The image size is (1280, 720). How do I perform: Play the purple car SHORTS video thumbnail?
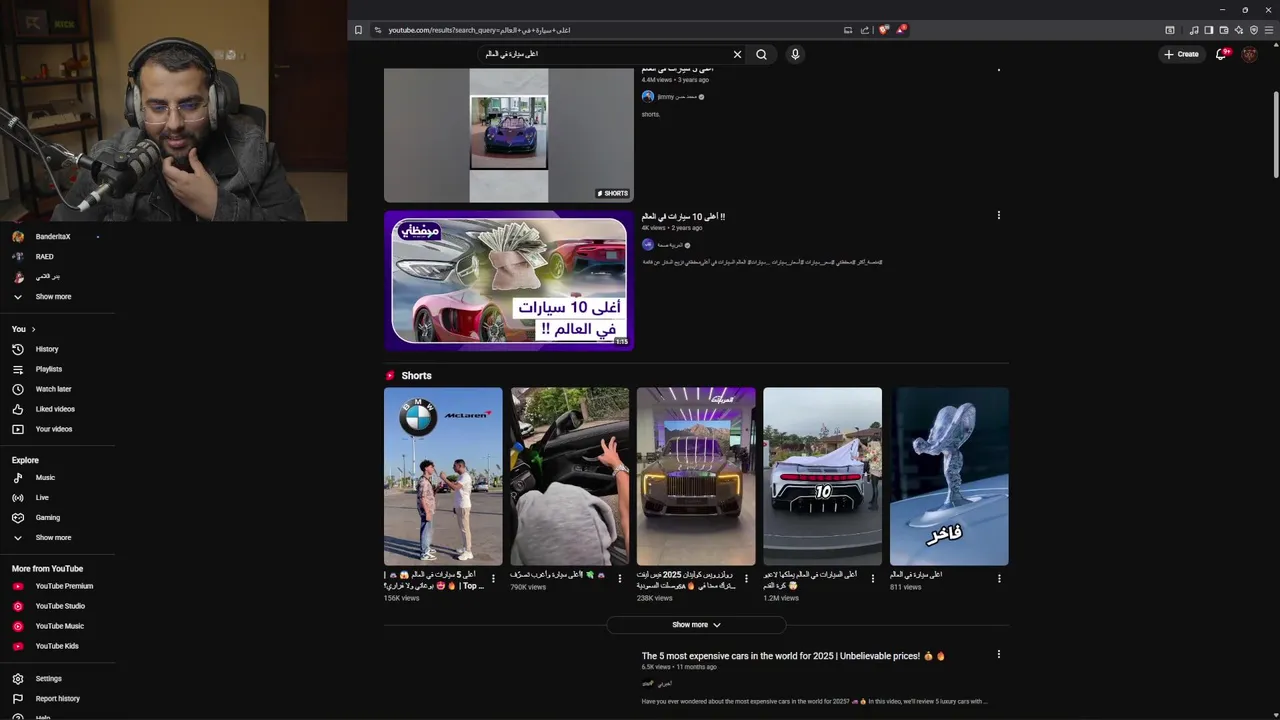click(509, 135)
